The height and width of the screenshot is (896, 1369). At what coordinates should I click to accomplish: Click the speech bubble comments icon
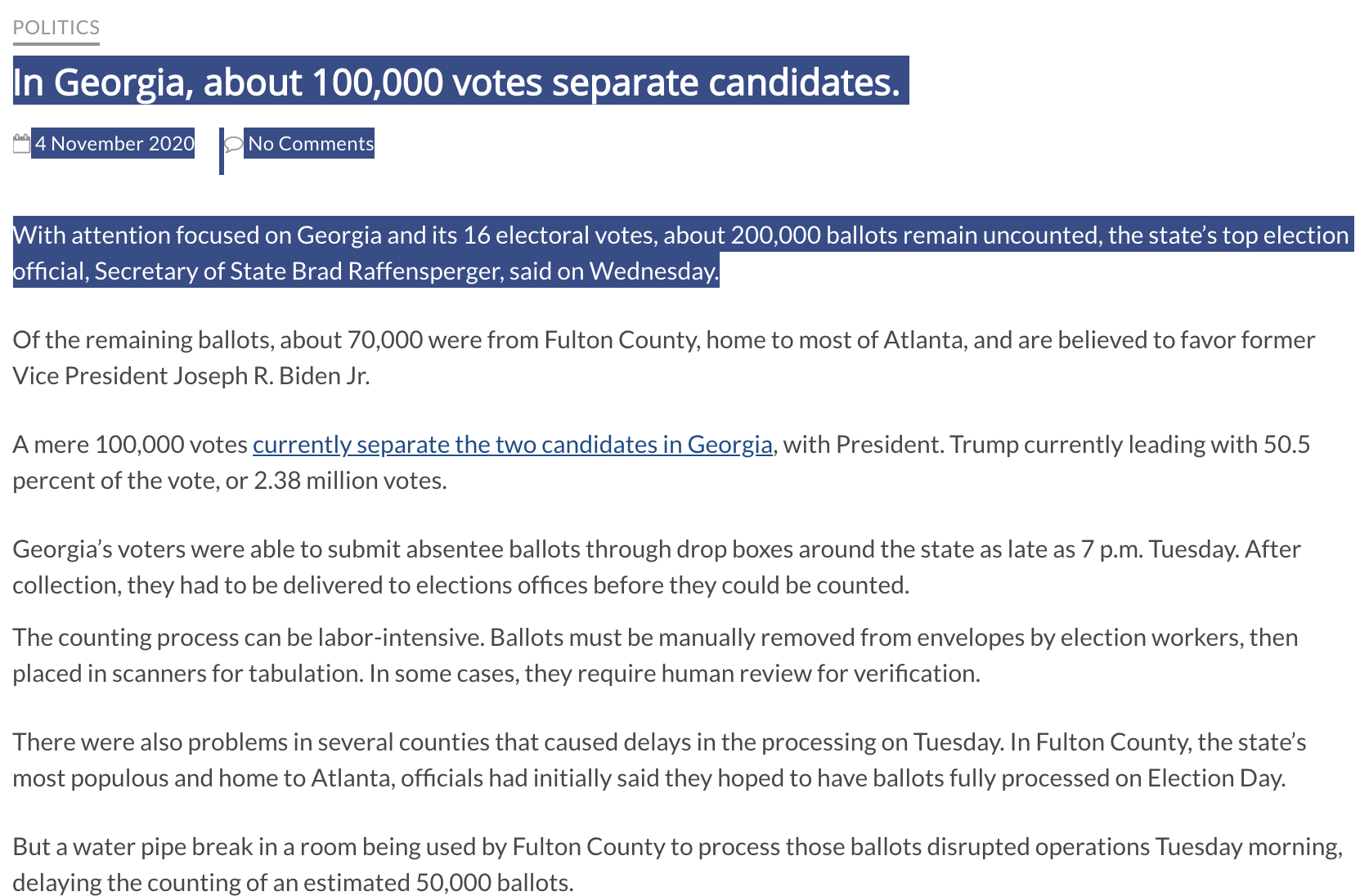coord(234,145)
